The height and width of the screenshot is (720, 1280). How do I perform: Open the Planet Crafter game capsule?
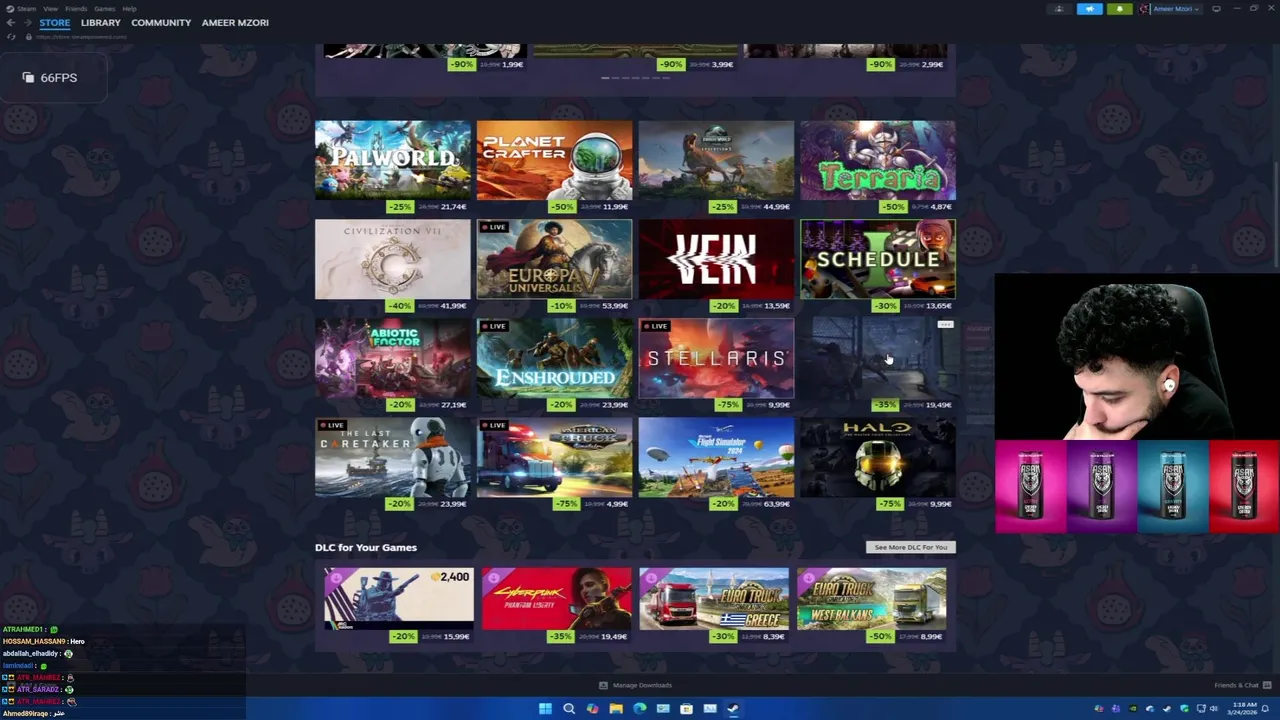pos(554,160)
